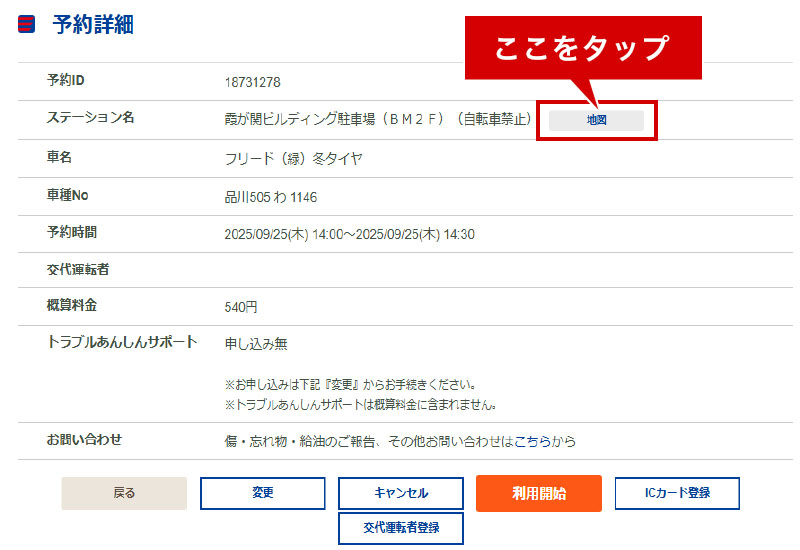Screen dimensions: 800x550
Task: Click the red ここをタップ callout
Action: 582,48
